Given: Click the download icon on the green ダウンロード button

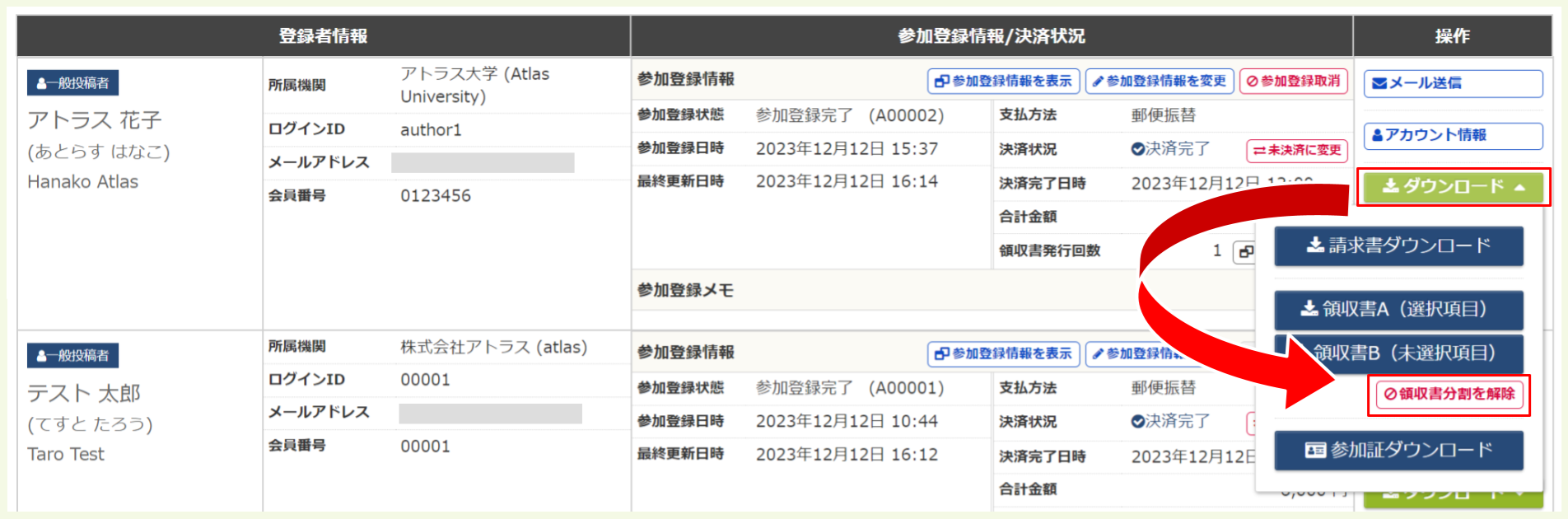Looking at the screenshot, I should tap(1393, 188).
